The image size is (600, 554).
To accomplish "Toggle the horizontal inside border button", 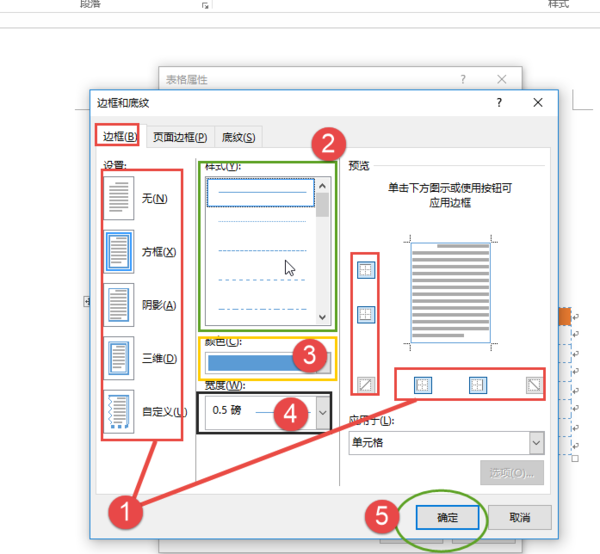I will (x=366, y=314).
